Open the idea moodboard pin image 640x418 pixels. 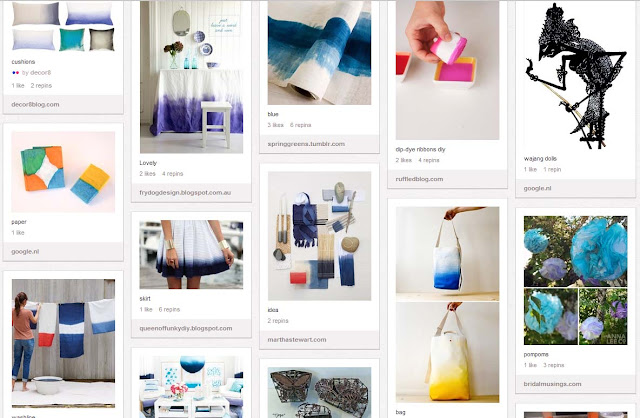pyautogui.click(x=319, y=236)
